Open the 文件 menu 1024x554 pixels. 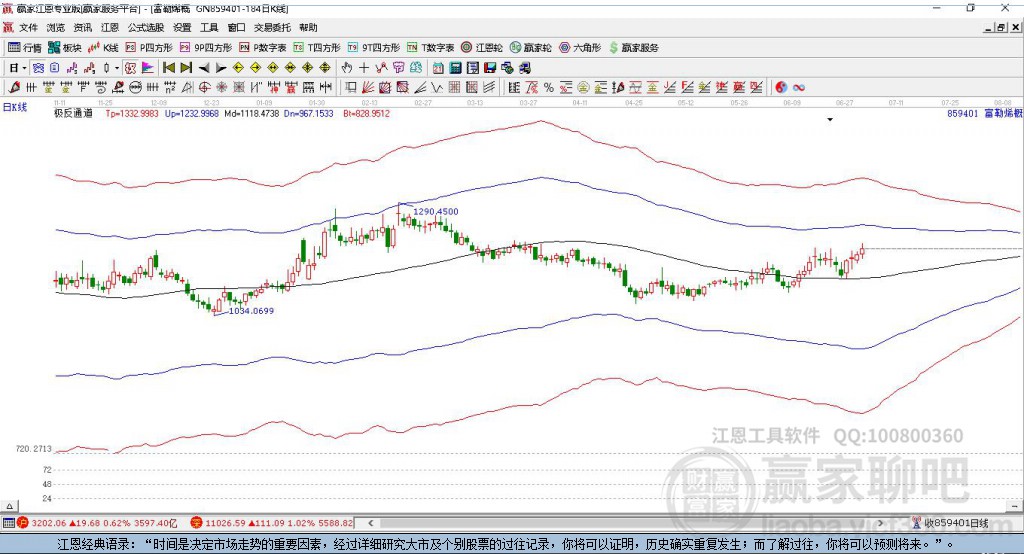click(x=28, y=27)
